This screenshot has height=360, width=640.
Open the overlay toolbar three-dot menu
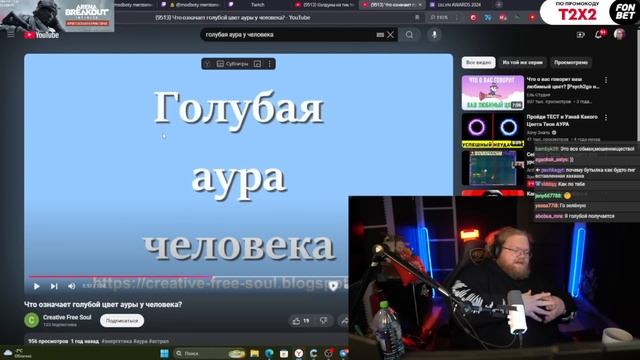269,64
